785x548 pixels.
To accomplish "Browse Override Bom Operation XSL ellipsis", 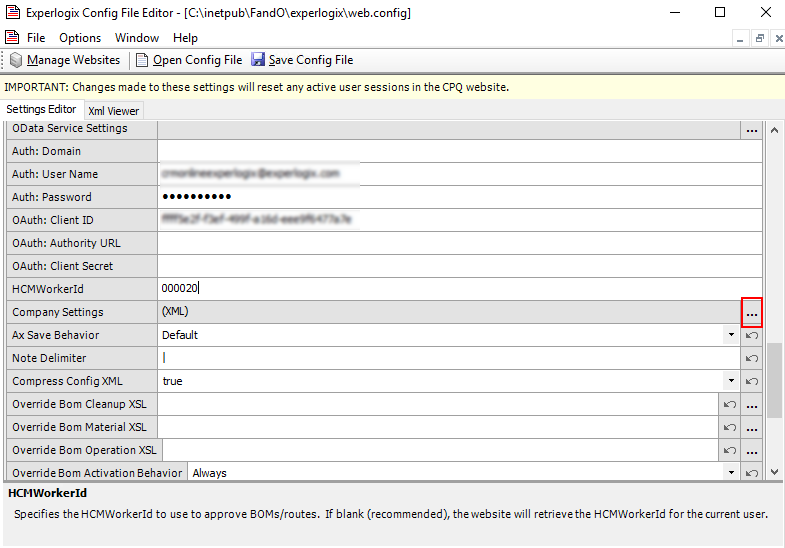I will click(x=751, y=450).
